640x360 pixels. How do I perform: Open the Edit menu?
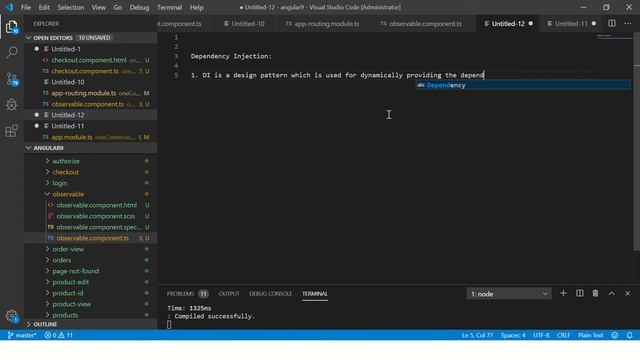click(44, 7)
